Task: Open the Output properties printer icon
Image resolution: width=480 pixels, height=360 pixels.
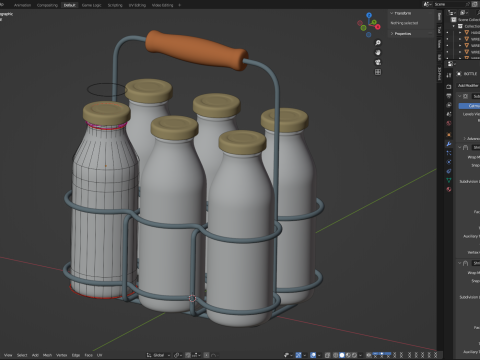Action: pyautogui.click(x=449, y=96)
